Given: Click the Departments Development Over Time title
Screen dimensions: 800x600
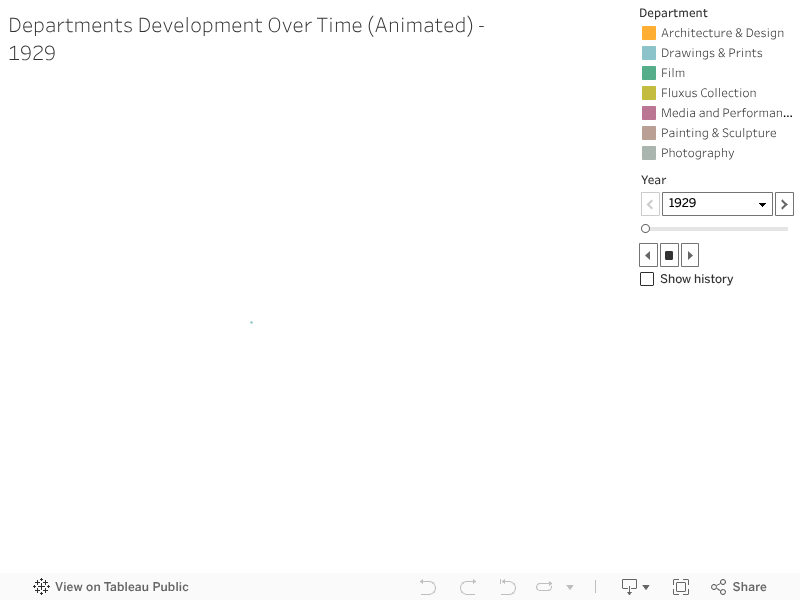Looking at the screenshot, I should pyautogui.click(x=246, y=39).
